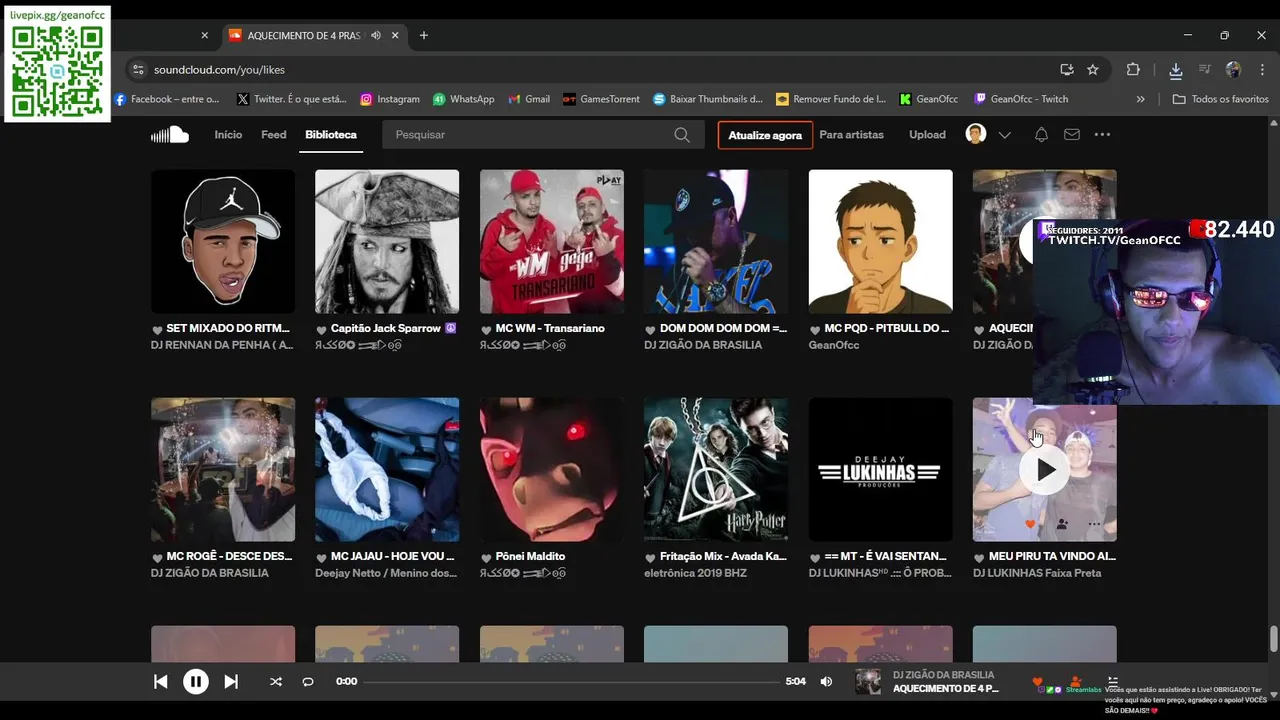Open the GeanOfcc artist link under MC PQD
This screenshot has width=1280, height=720.
pyautogui.click(x=834, y=345)
